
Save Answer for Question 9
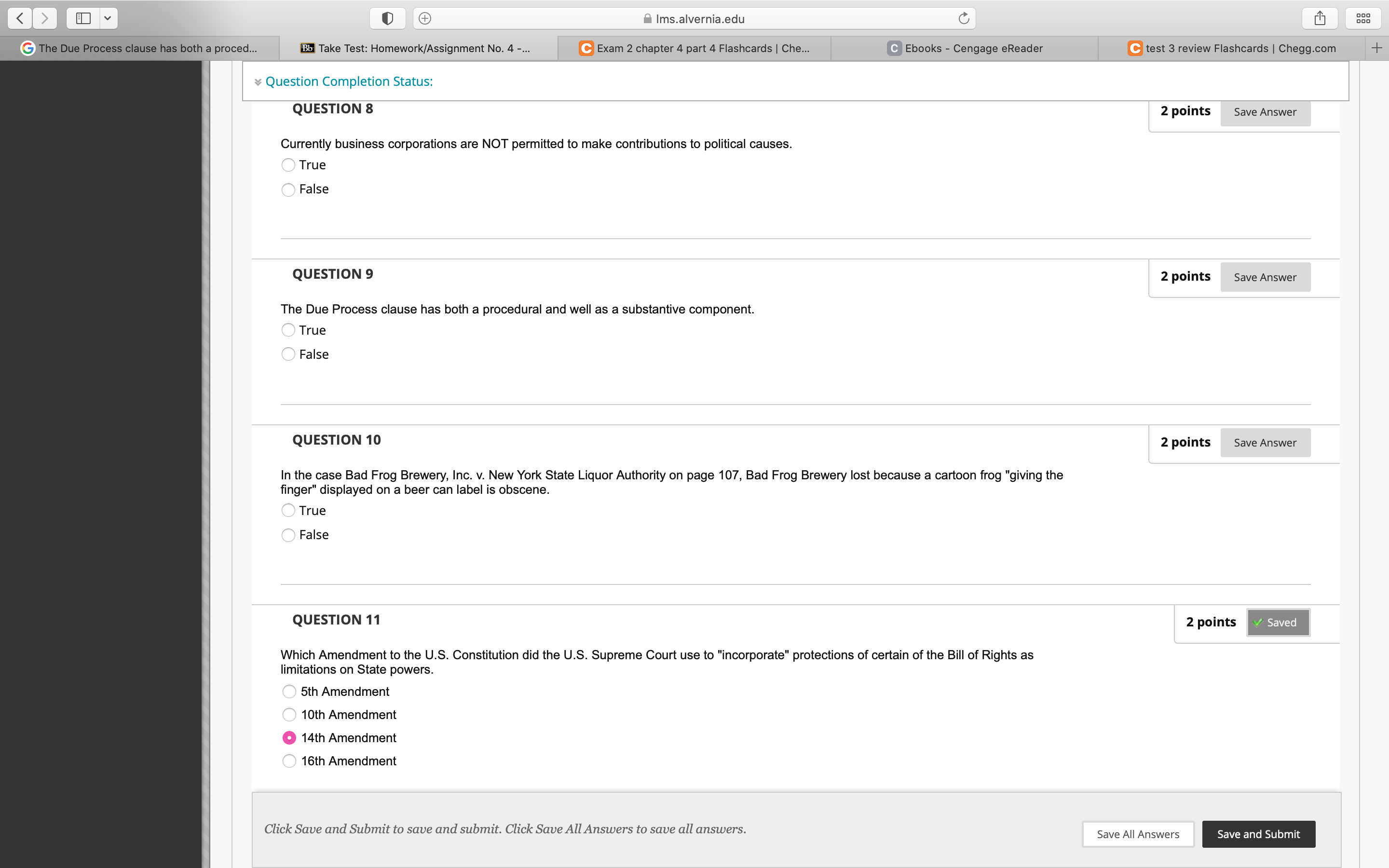[1265, 277]
